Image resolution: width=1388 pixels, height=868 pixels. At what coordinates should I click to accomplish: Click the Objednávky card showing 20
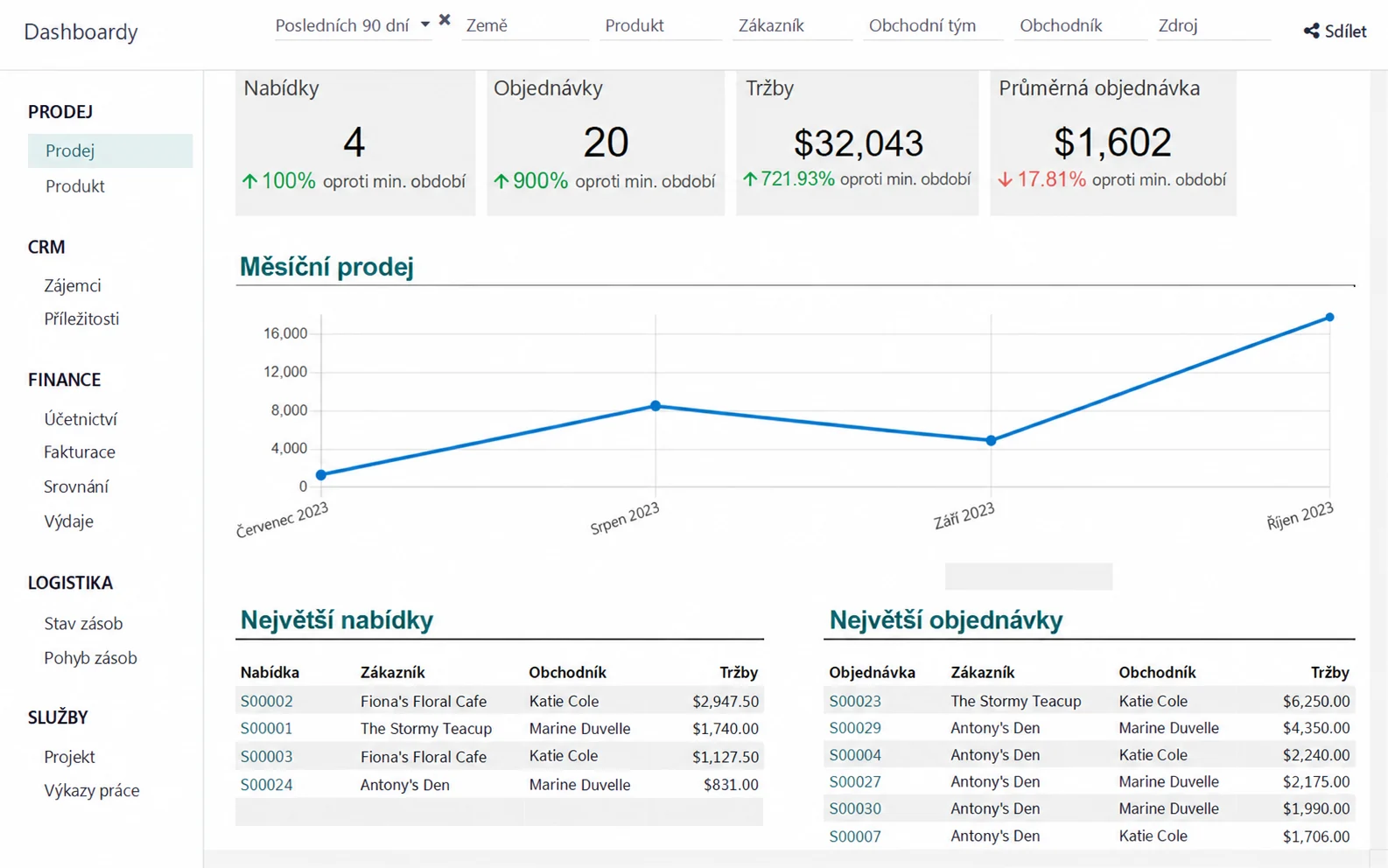[606, 143]
